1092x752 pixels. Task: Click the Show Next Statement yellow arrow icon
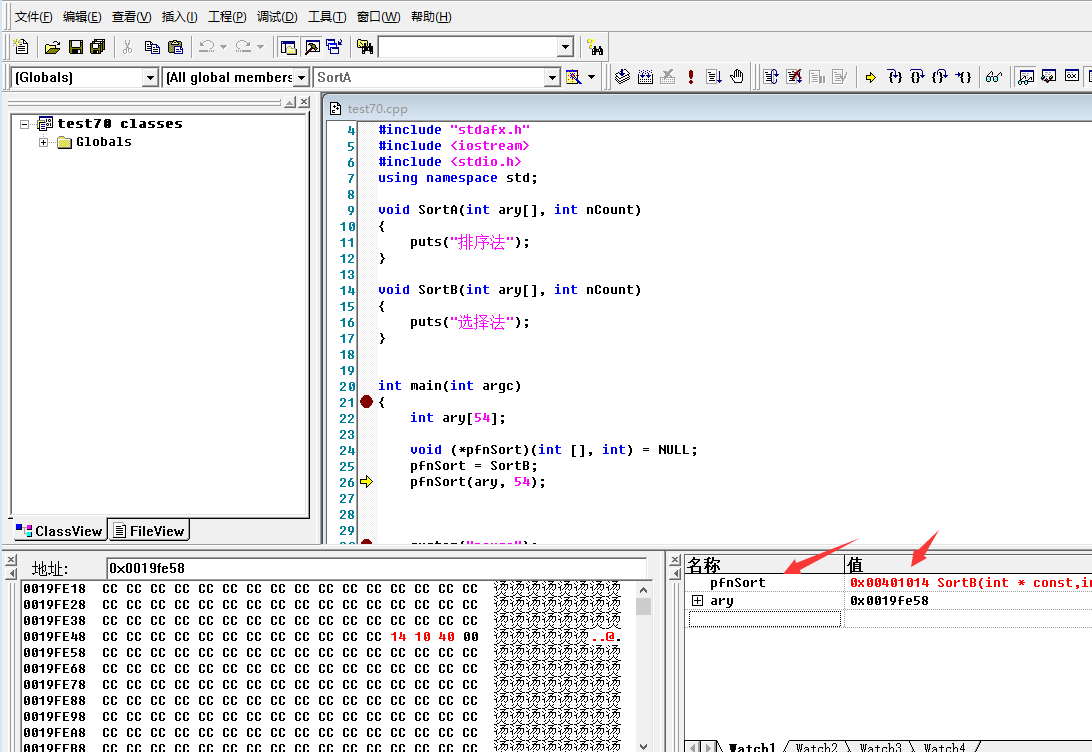[x=870, y=78]
